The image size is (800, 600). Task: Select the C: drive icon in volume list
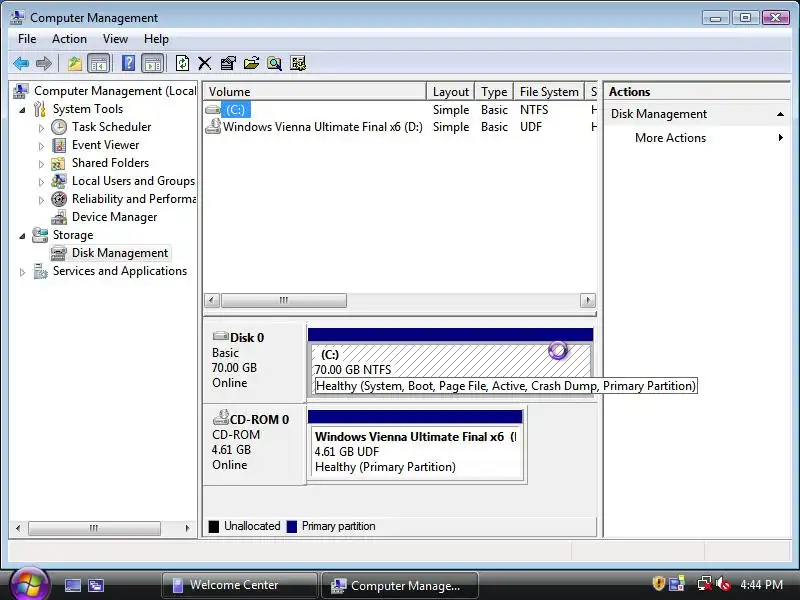tap(213, 110)
